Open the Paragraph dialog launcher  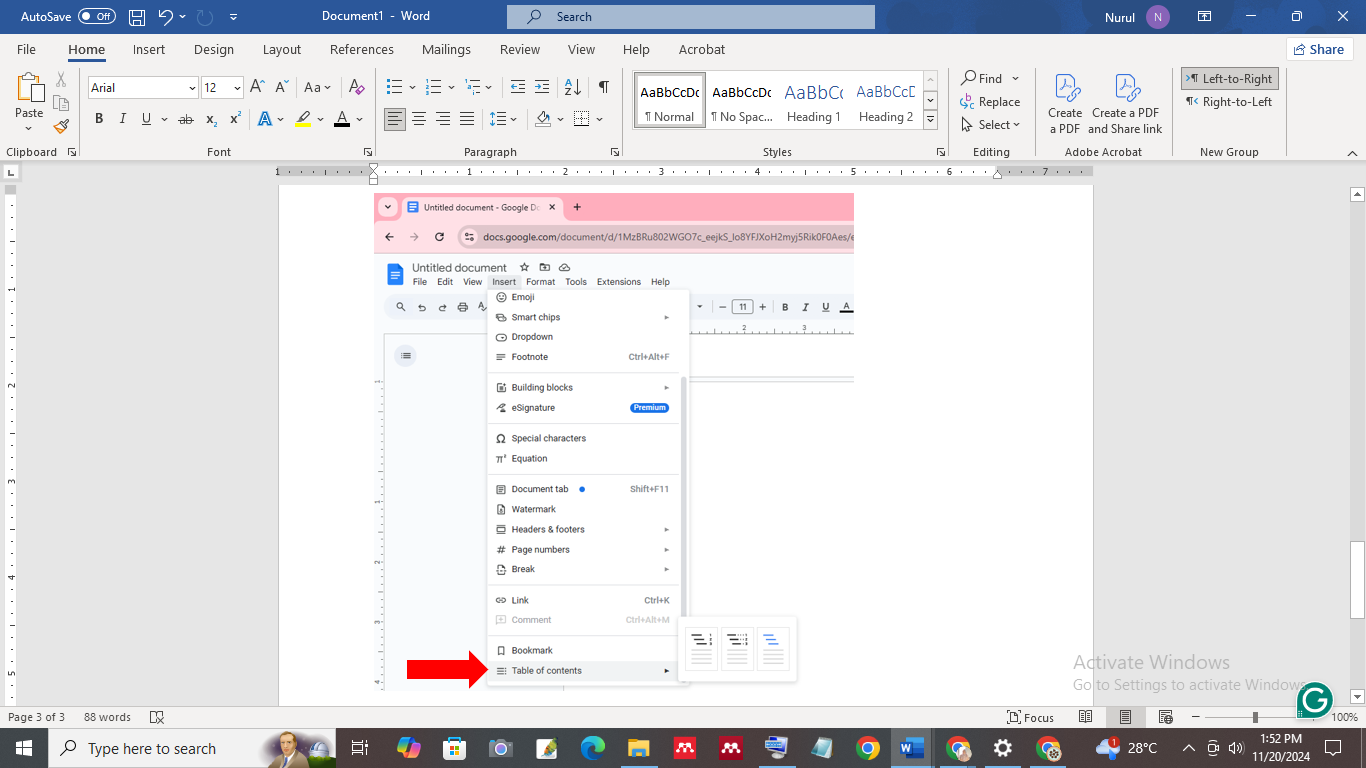[614, 152]
